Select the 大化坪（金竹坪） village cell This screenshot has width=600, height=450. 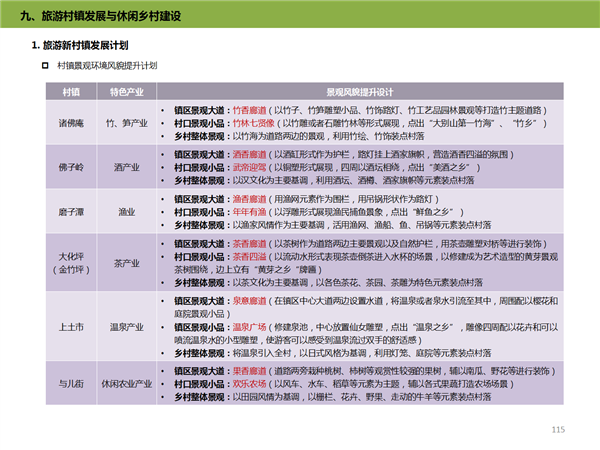click(x=71, y=262)
